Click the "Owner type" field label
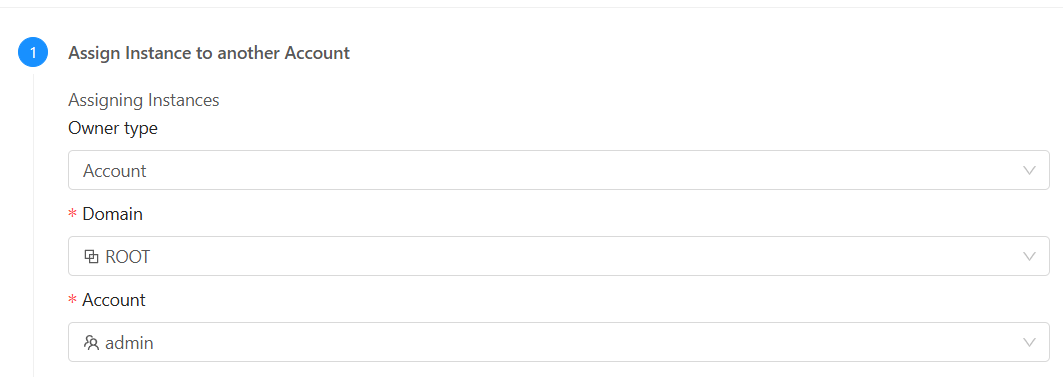Viewport: 1063px width, 377px height. [x=113, y=128]
